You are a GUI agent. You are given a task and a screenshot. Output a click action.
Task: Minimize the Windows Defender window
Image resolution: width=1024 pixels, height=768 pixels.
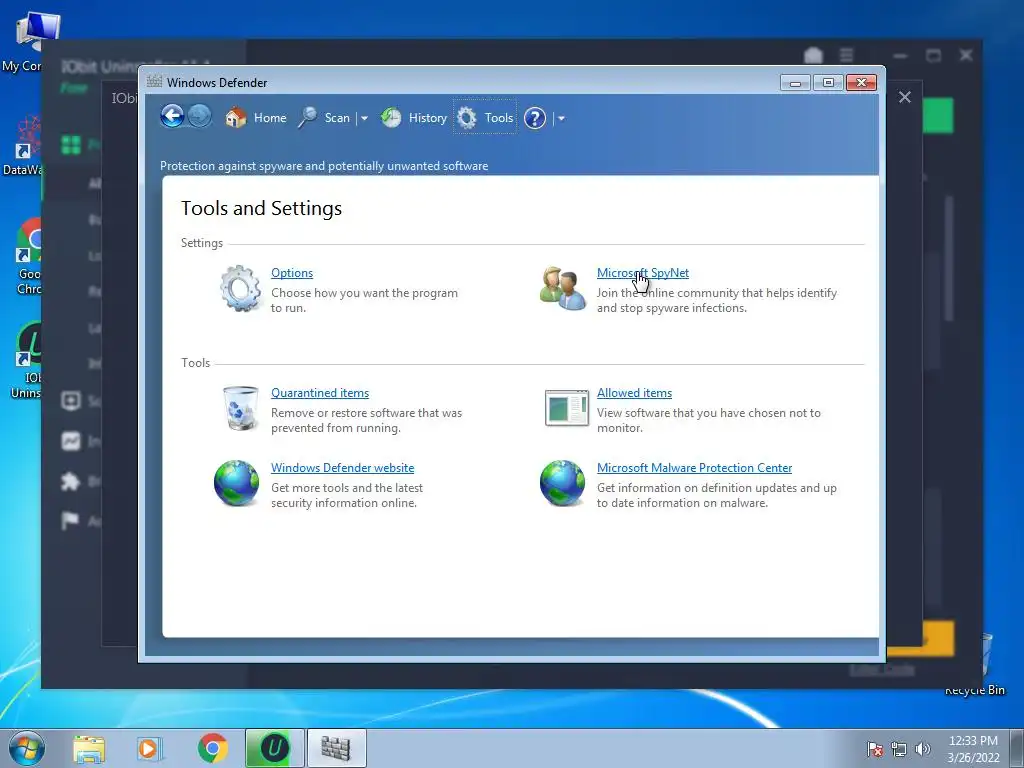pyautogui.click(x=795, y=83)
